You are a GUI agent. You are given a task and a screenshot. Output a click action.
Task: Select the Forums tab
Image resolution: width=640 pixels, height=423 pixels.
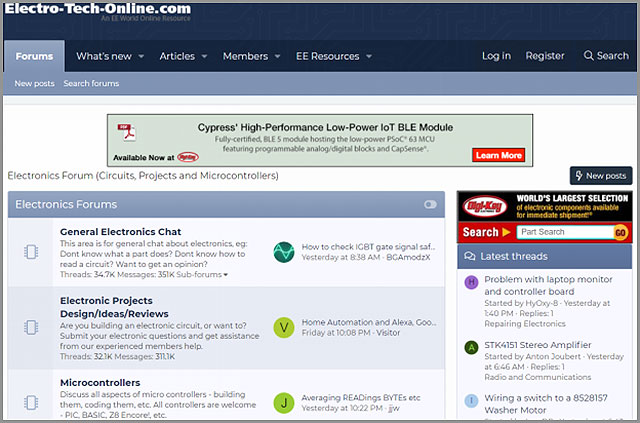click(34, 56)
